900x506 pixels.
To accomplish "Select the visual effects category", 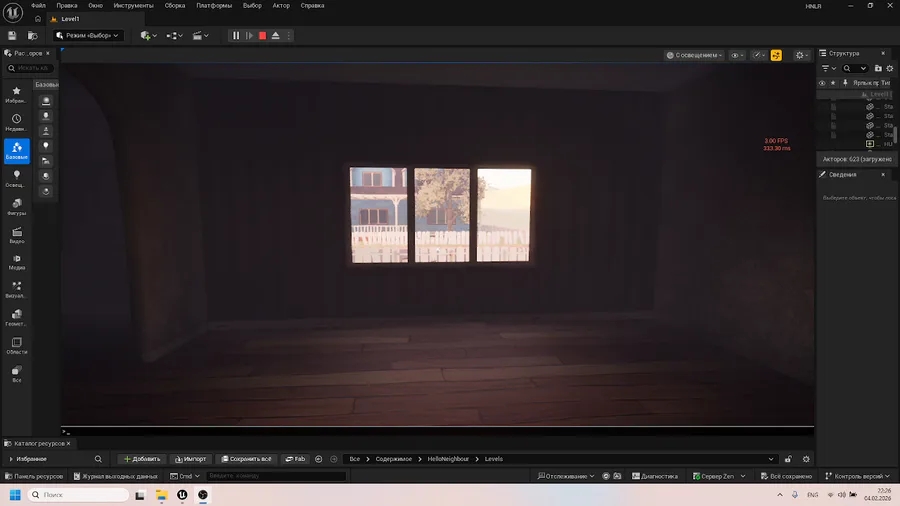I will click(17, 290).
